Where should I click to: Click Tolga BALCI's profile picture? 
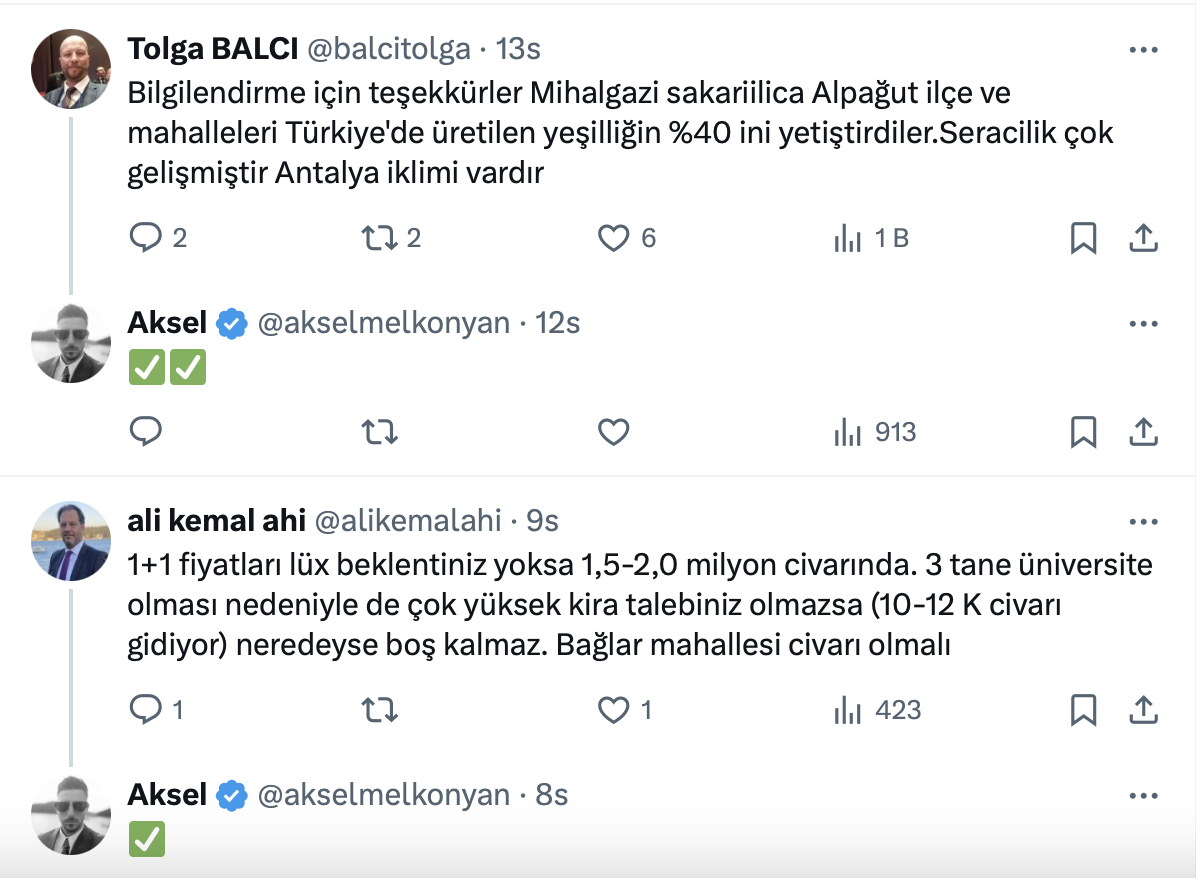70,67
